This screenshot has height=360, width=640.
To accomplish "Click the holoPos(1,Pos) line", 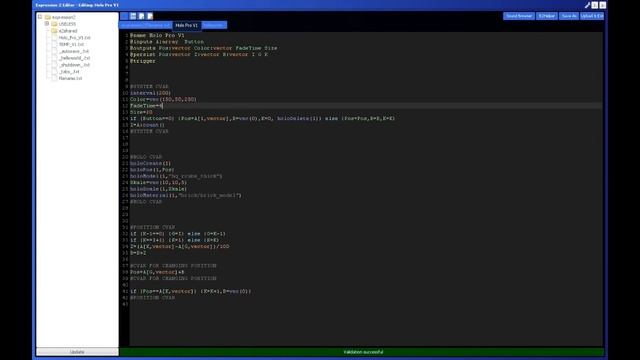I will tap(152, 170).
